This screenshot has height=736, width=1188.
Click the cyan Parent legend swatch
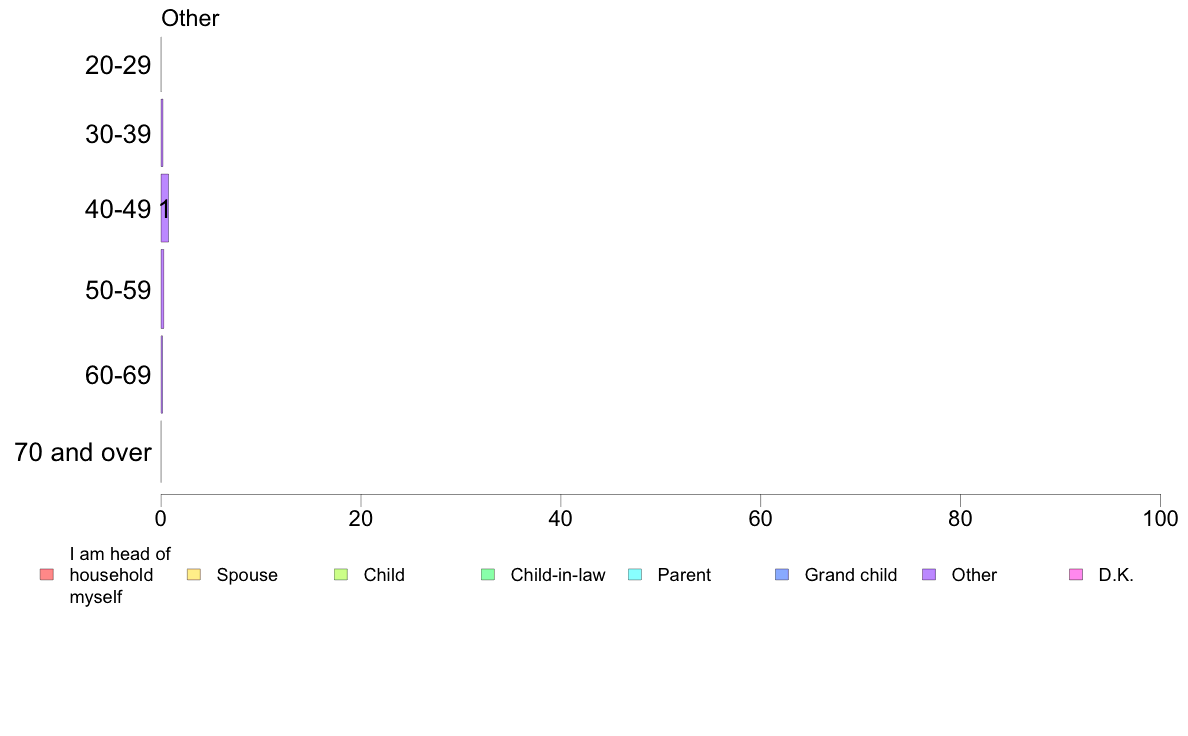(635, 575)
